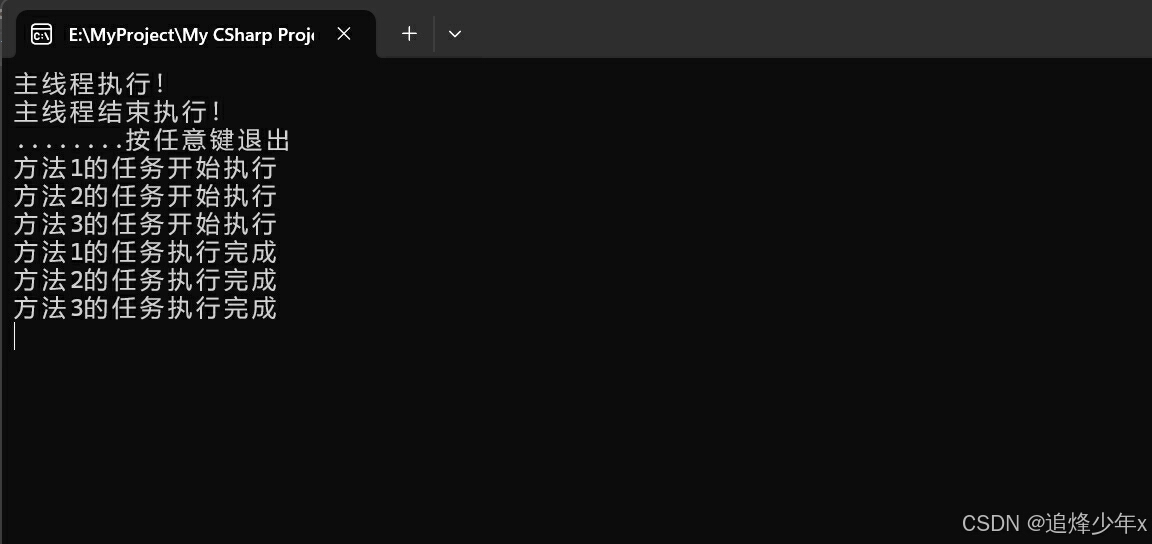
Task: Click the text 按任意键退出
Action: click(x=208, y=140)
